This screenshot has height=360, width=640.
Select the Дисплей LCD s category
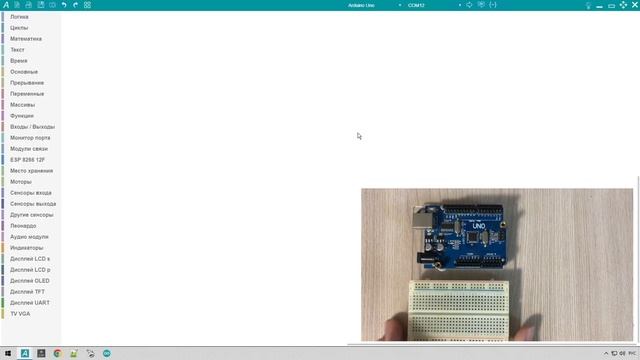[x=30, y=259]
